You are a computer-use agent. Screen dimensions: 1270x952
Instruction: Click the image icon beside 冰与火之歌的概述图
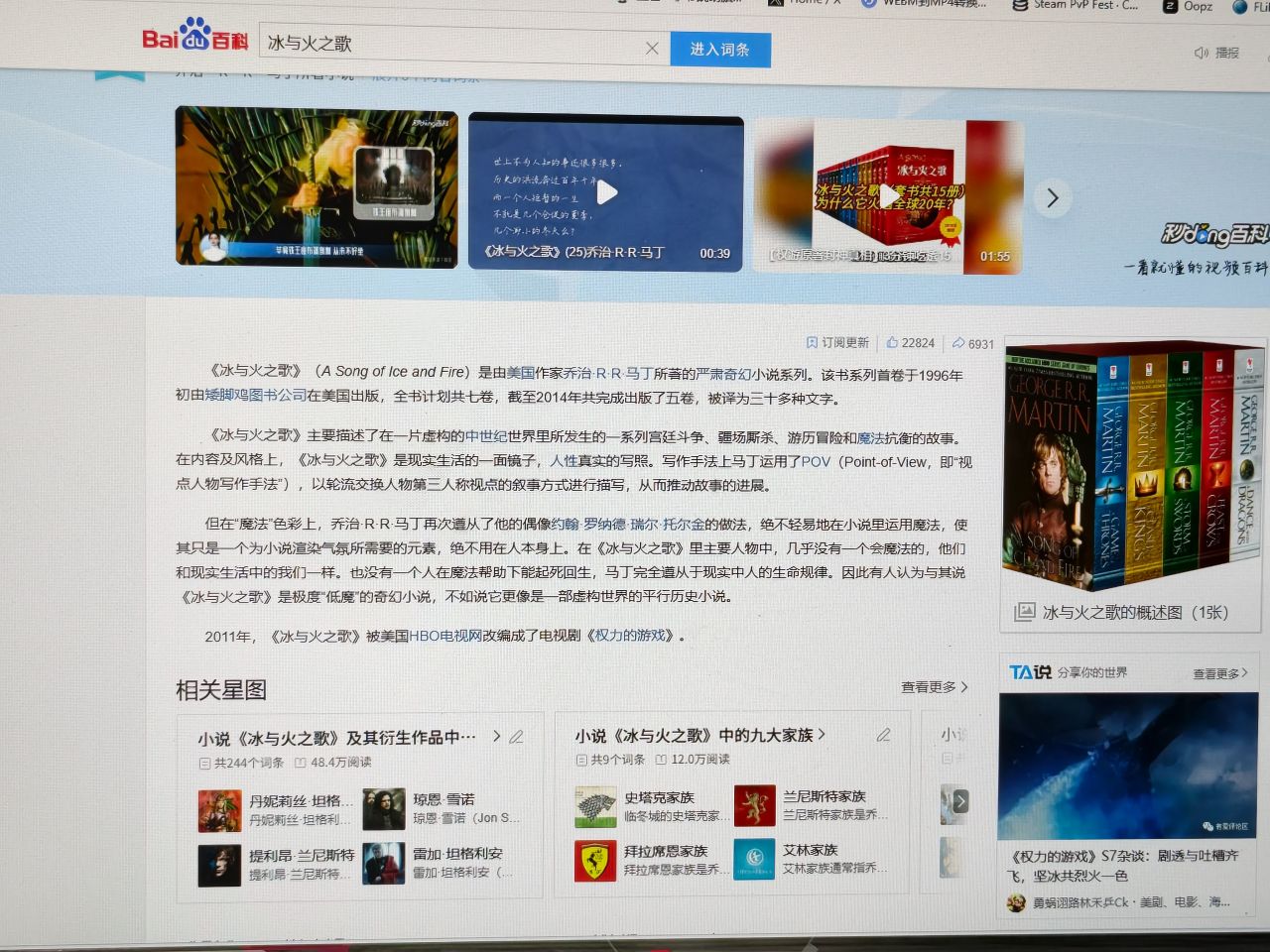click(1024, 613)
